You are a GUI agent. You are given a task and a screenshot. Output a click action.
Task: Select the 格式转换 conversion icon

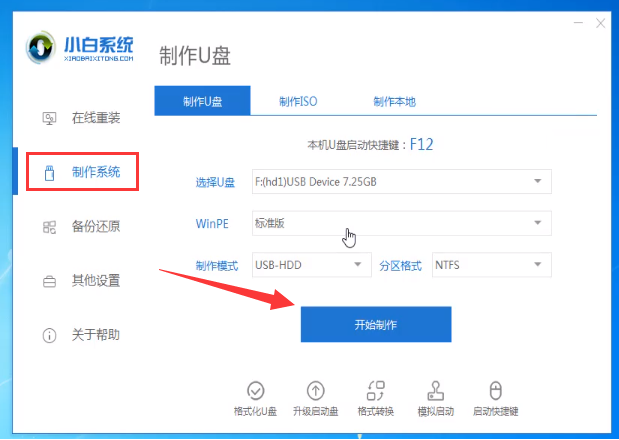click(x=376, y=391)
